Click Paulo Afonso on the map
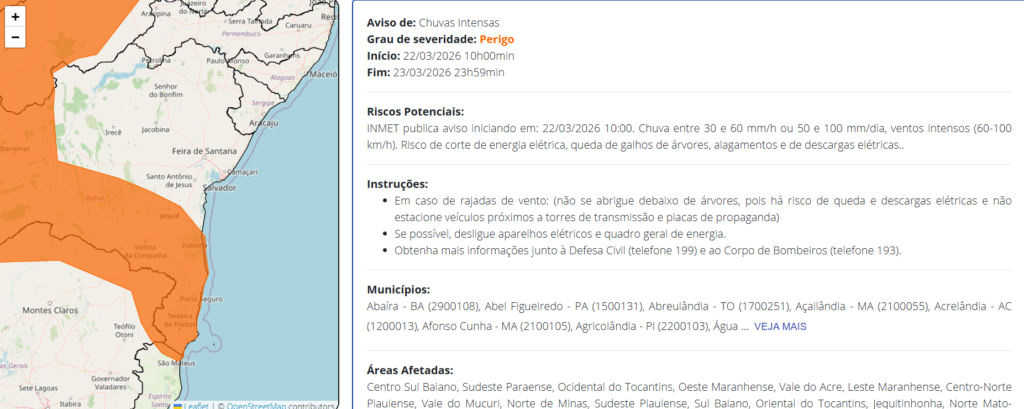Image resolution: width=1024 pixels, height=409 pixels. coord(226,61)
